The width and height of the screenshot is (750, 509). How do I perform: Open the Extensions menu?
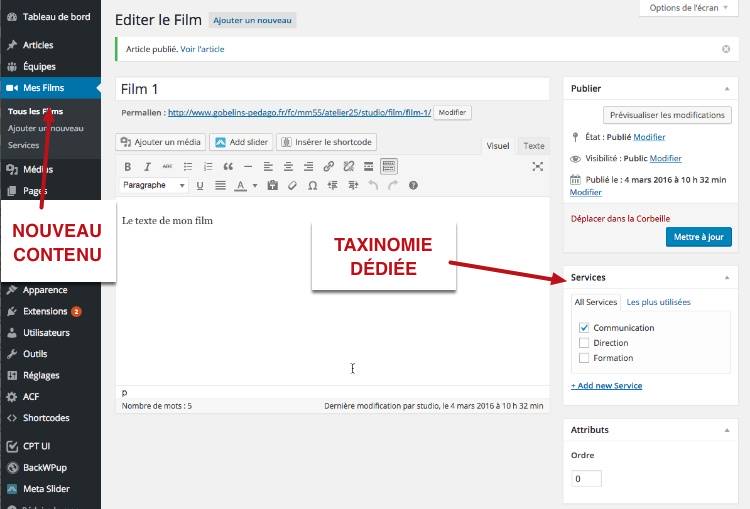coord(50,311)
